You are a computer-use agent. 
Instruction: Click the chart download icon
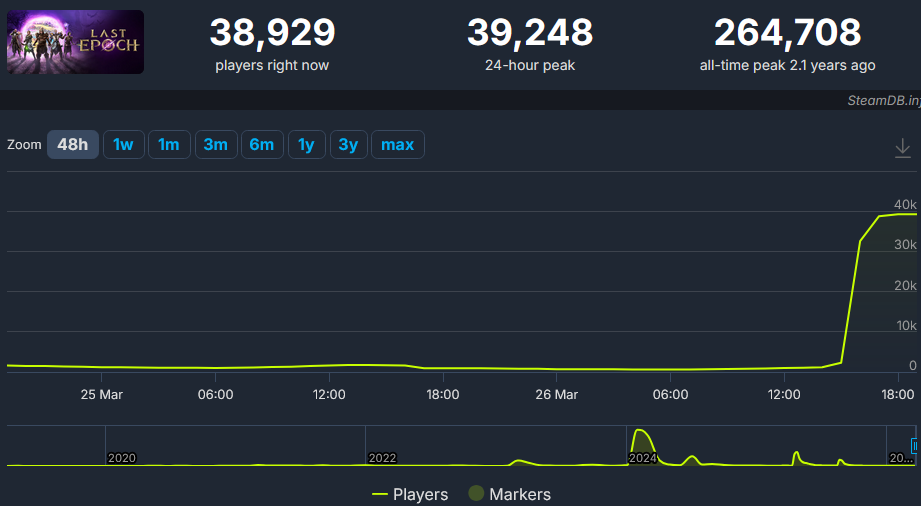pos(903,148)
